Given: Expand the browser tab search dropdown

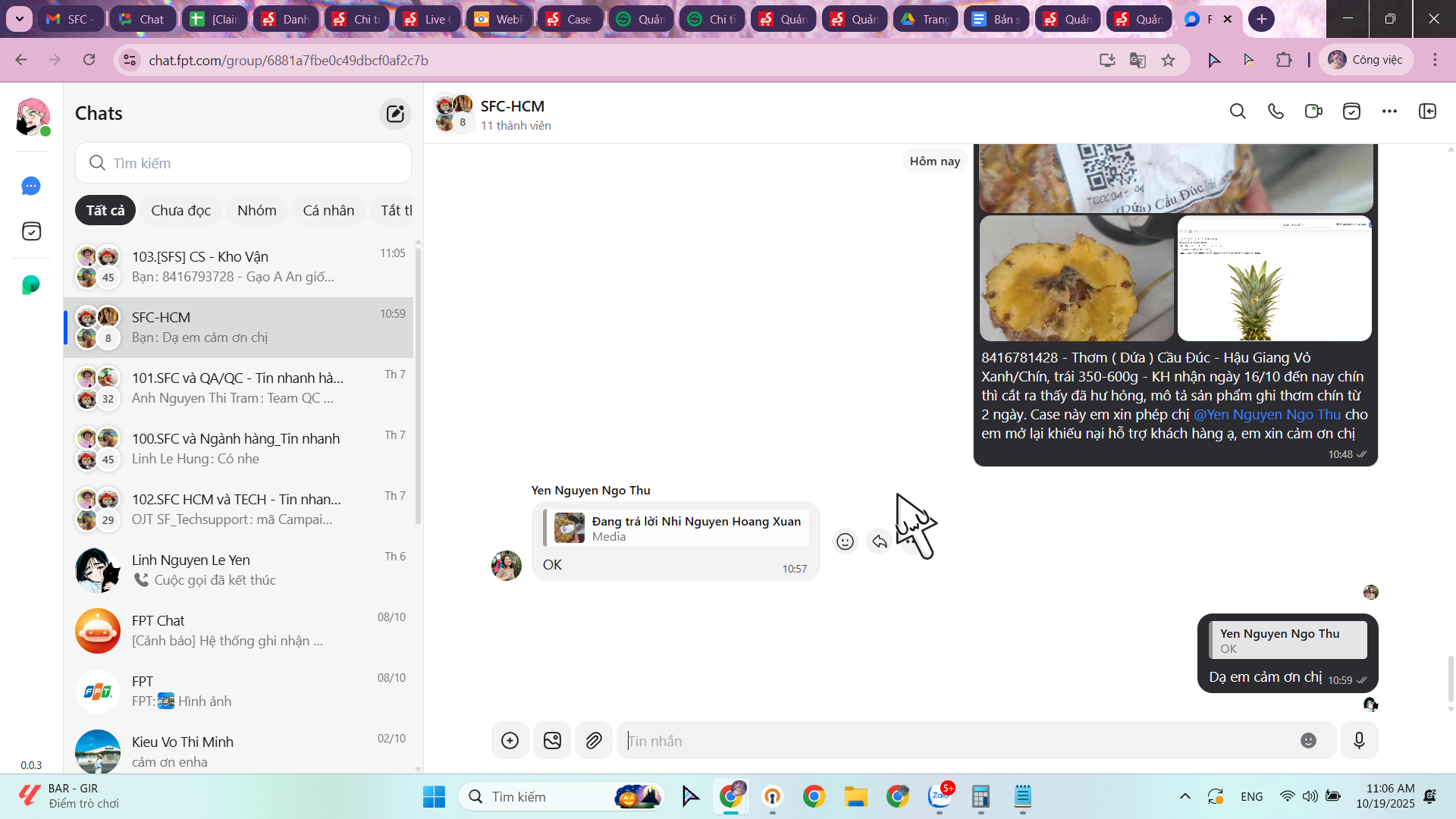Looking at the screenshot, I should coord(19,19).
